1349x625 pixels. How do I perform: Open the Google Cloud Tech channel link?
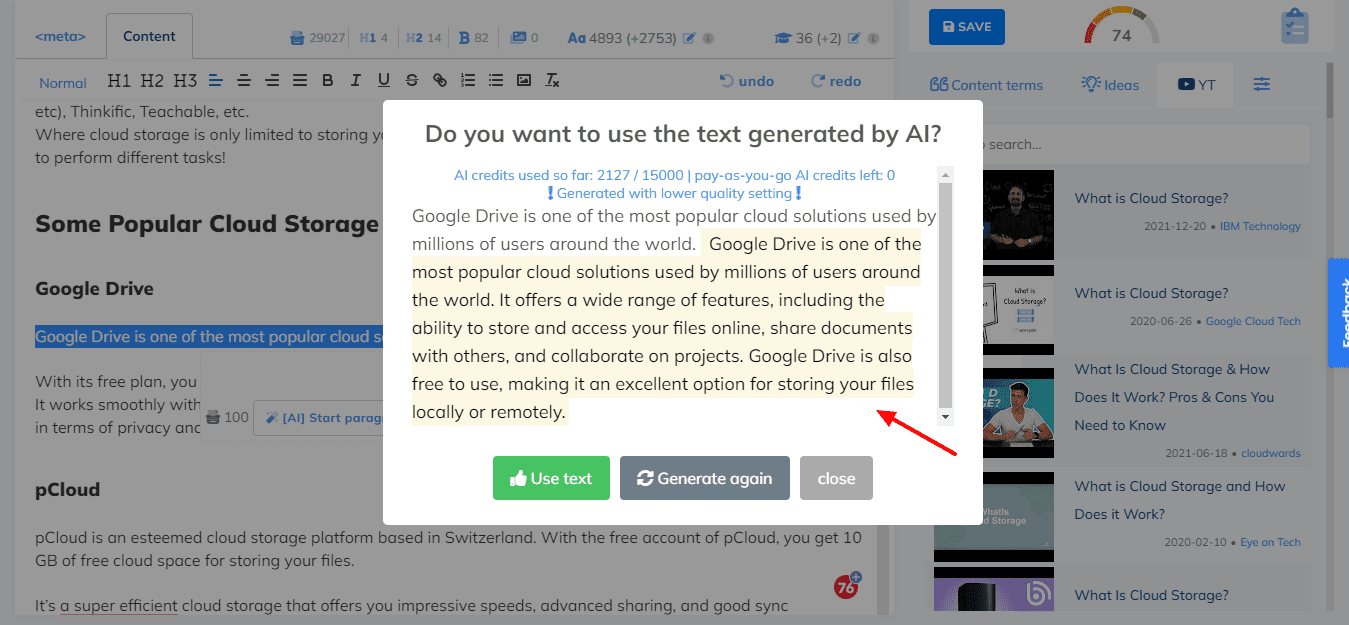[x=1253, y=321]
